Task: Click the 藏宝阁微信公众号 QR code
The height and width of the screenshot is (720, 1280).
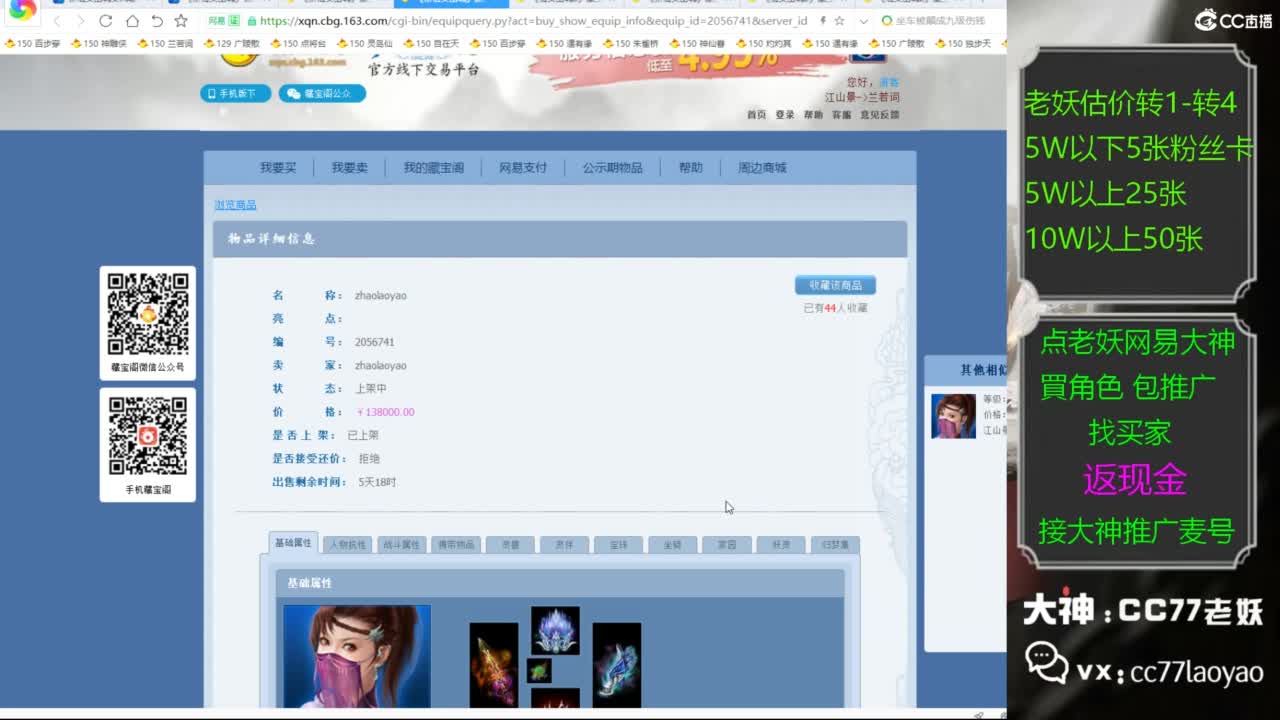Action: (x=148, y=314)
